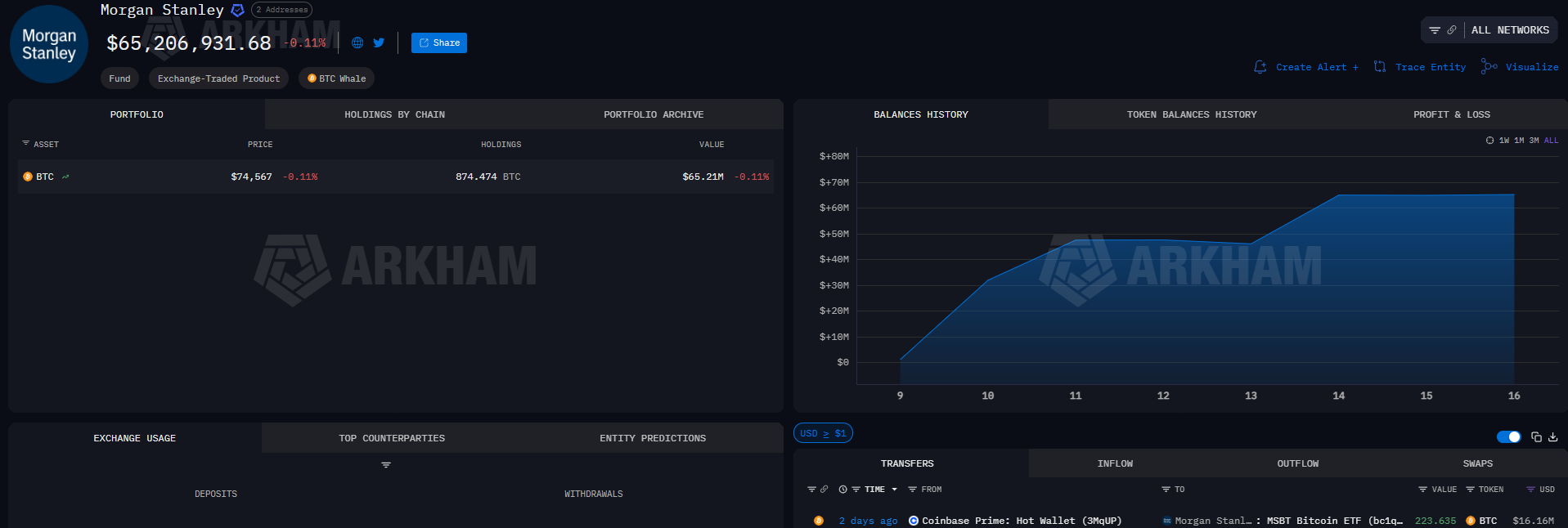
Task: Select the 1W chart time range
Action: (x=1504, y=141)
